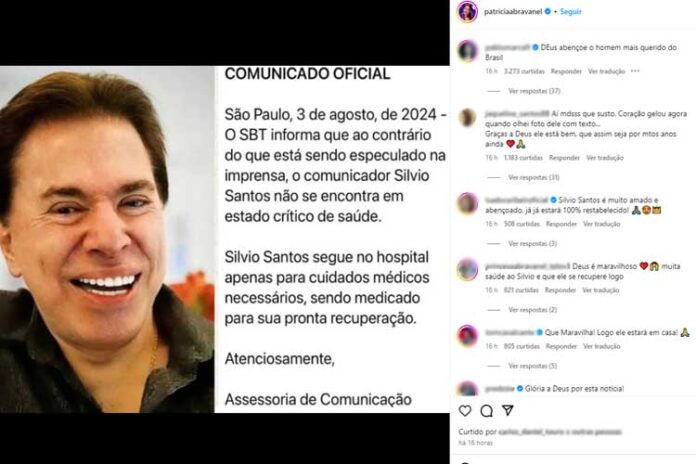The image size is (696, 464).
Task: Open the Silvio Santos comunicado post image
Action: (225, 239)
